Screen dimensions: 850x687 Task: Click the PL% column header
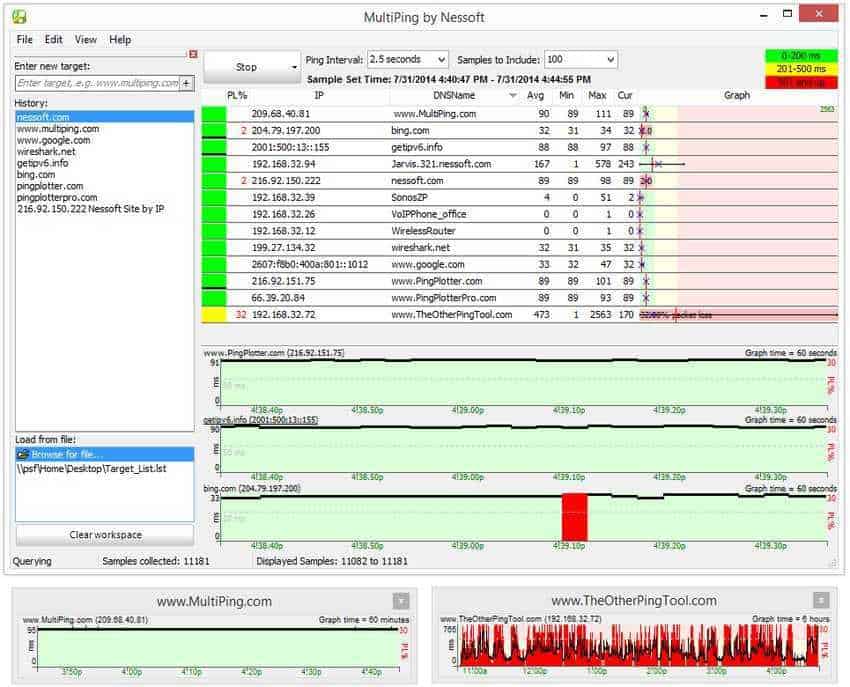coord(237,95)
